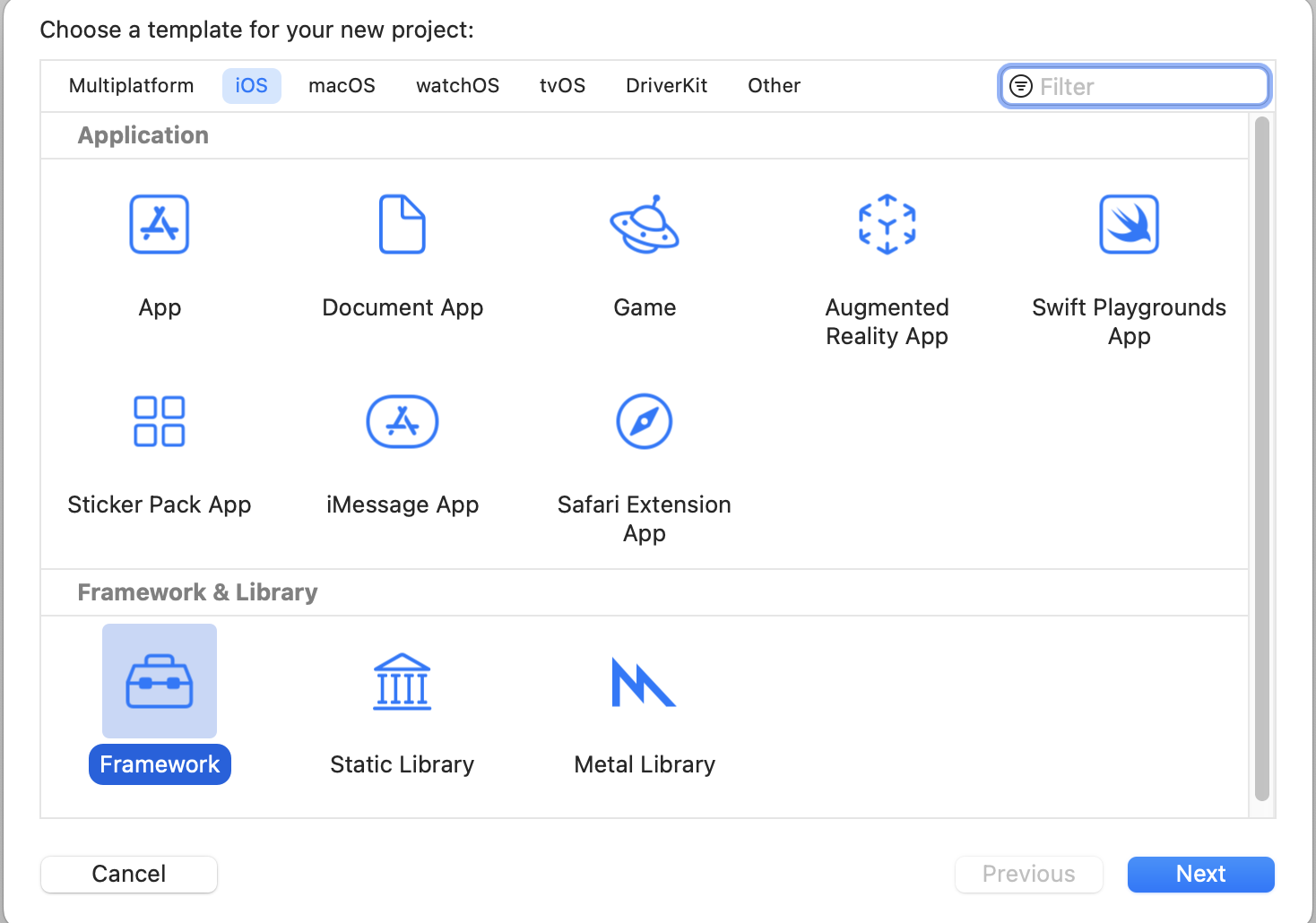Switch to the Multiplatform tab
Viewport: 1316px width, 923px height.
pos(131,86)
